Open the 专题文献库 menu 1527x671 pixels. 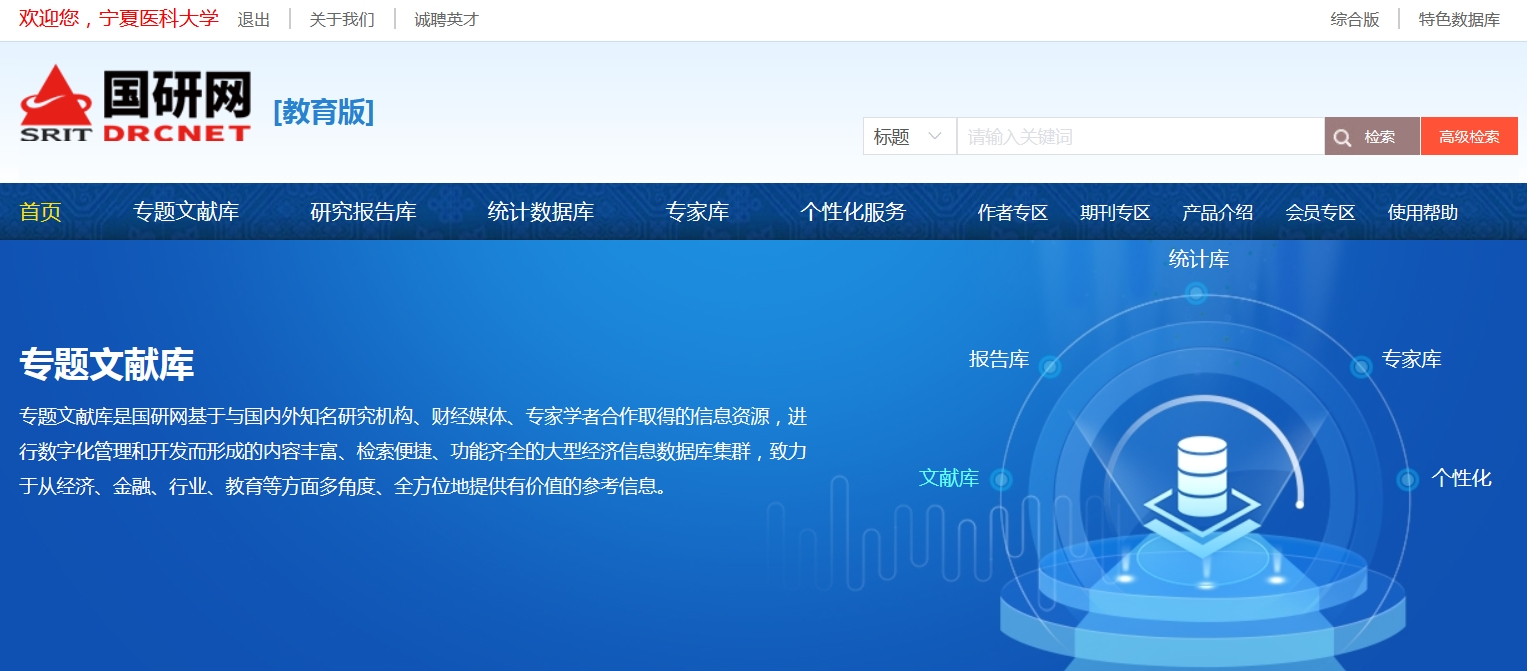(186, 212)
